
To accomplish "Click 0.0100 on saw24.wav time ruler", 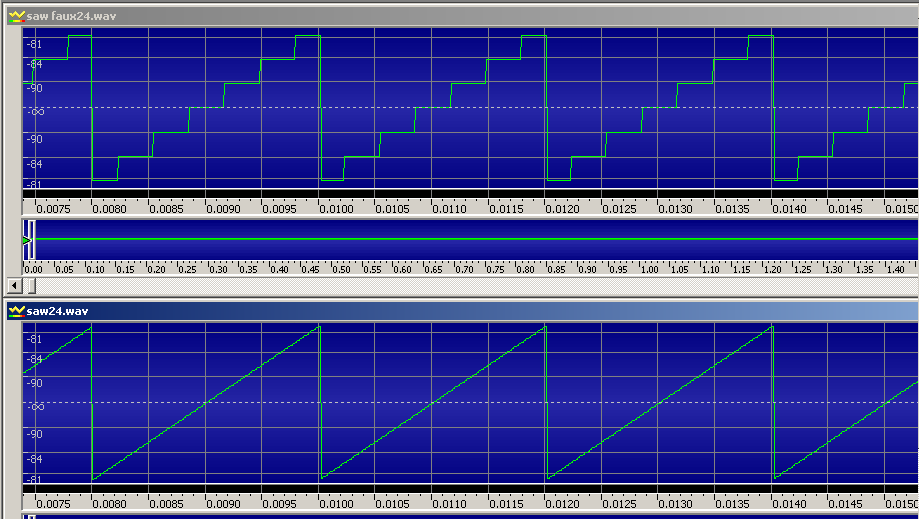I will [336, 504].
